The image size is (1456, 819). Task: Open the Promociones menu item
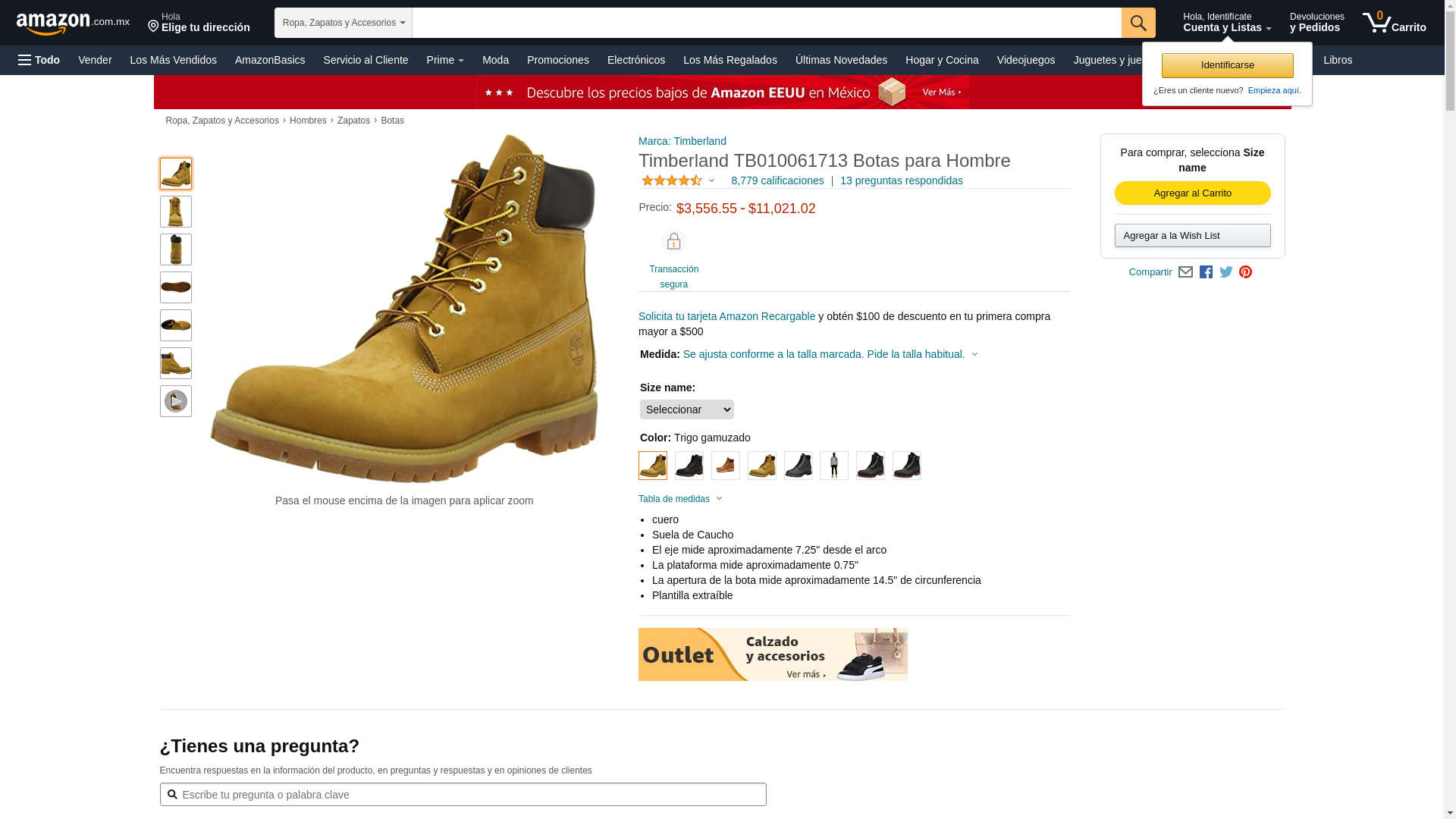pos(558,60)
